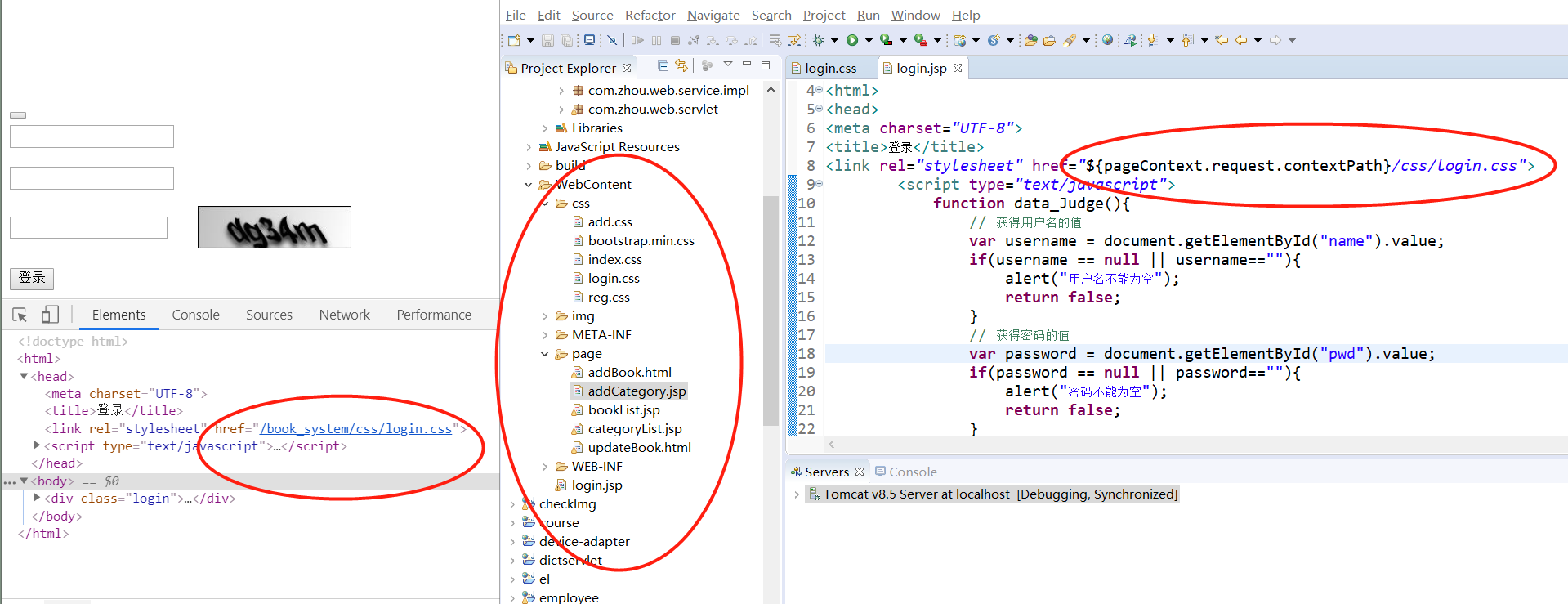The height and width of the screenshot is (604, 1568).
Task: Open the Sources tab in DevTools
Action: coord(269,315)
